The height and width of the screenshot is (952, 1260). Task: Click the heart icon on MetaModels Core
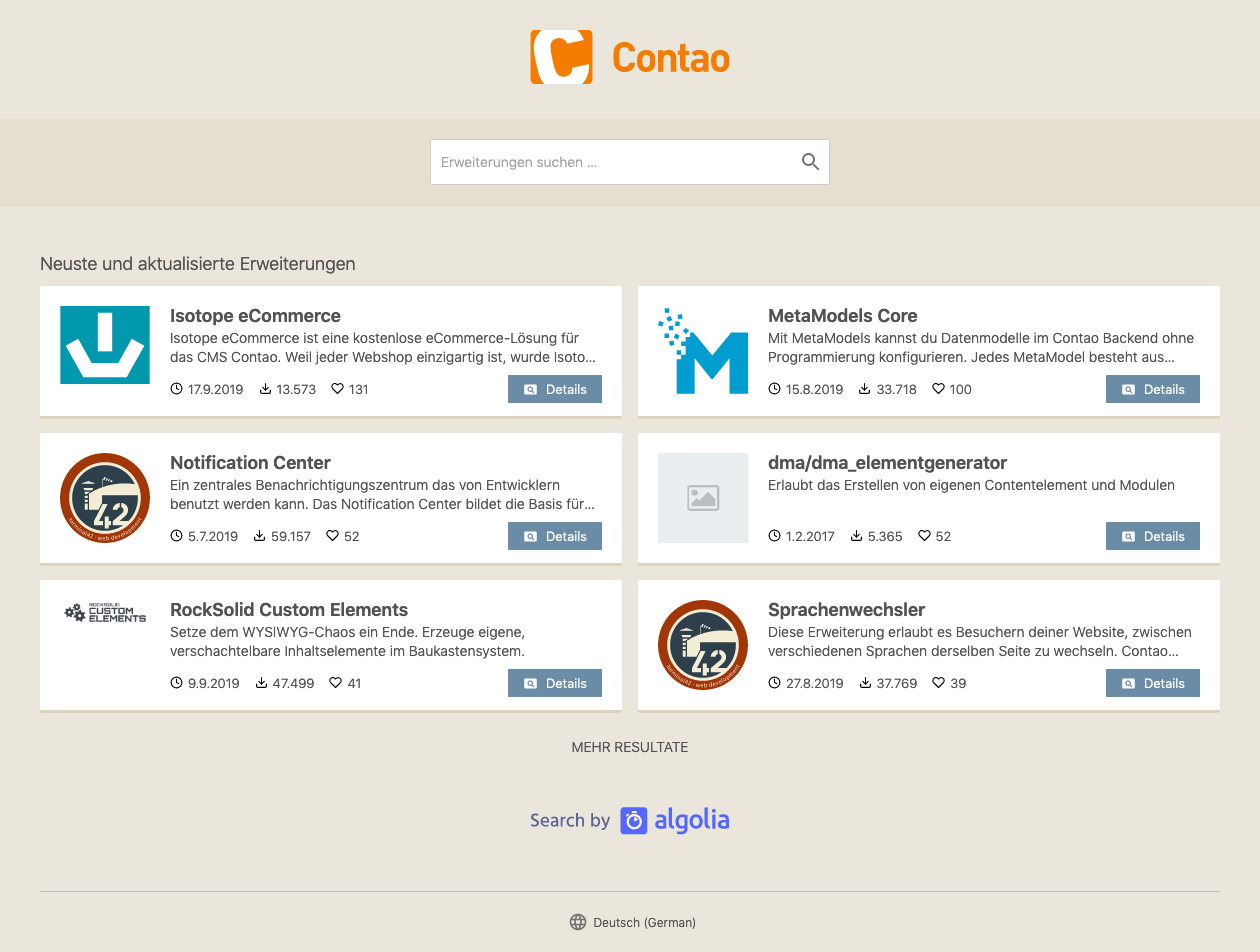coord(938,389)
